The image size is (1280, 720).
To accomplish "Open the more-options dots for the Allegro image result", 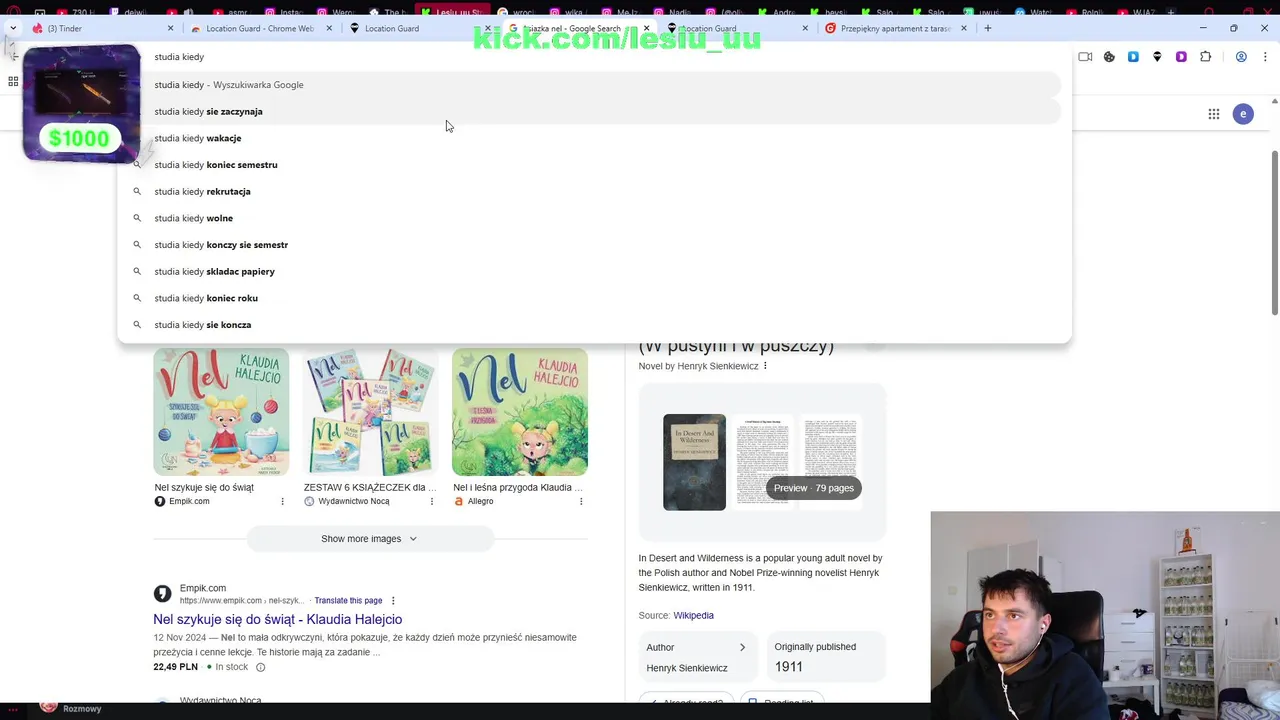I will tap(580, 501).
